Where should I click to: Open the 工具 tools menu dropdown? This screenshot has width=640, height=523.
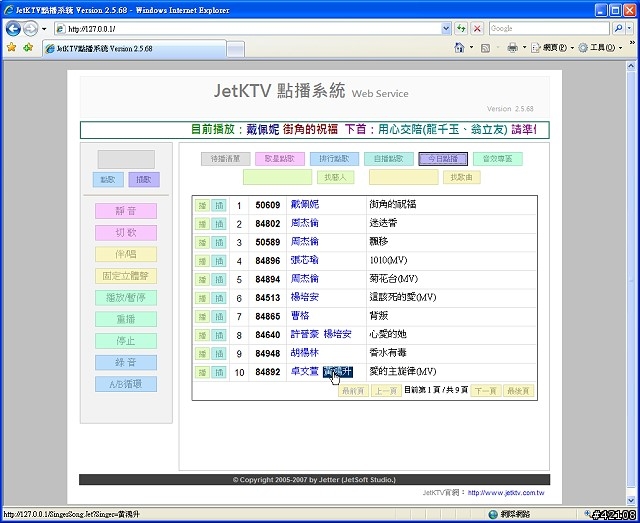tap(601, 48)
